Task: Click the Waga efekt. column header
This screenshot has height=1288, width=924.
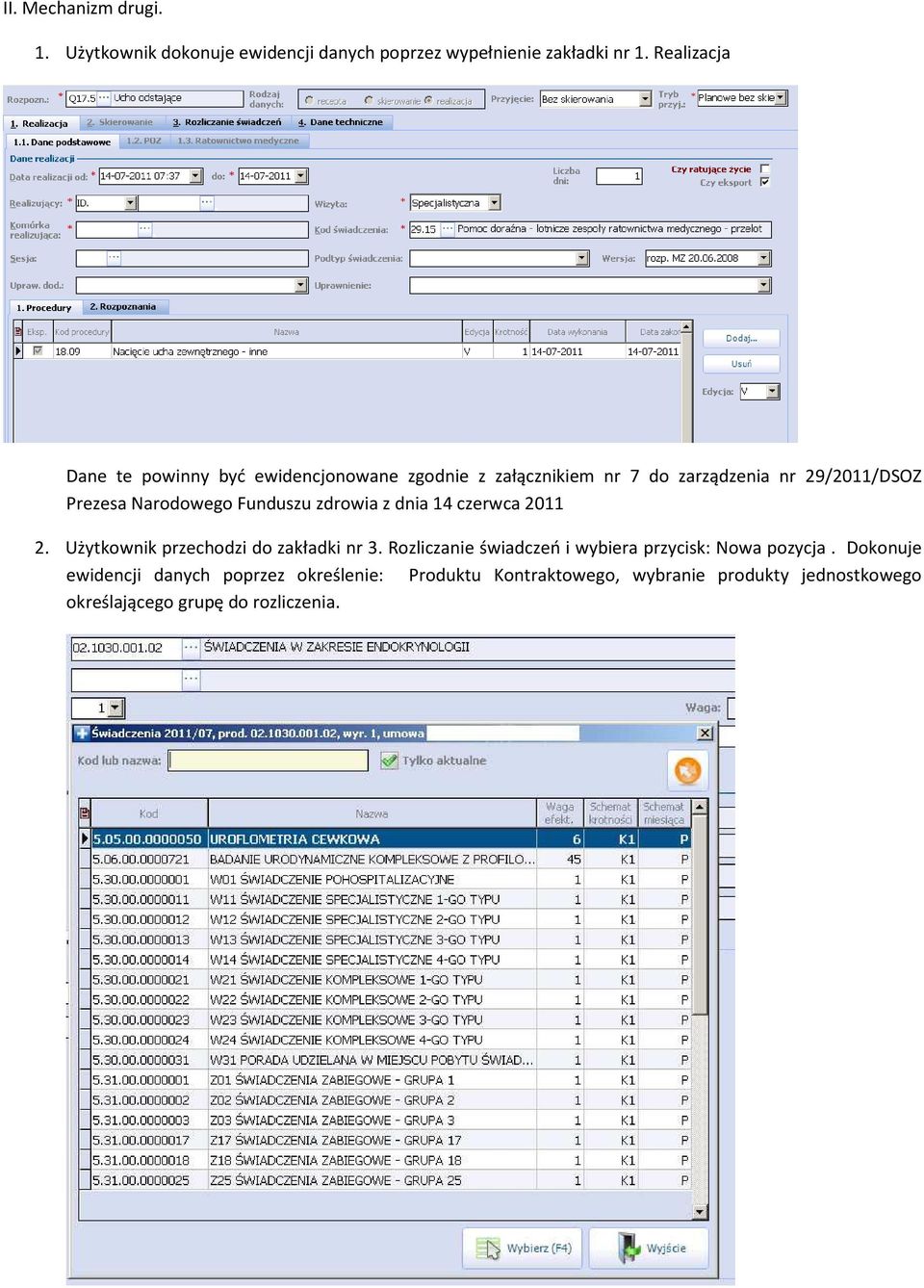Action: 559,813
